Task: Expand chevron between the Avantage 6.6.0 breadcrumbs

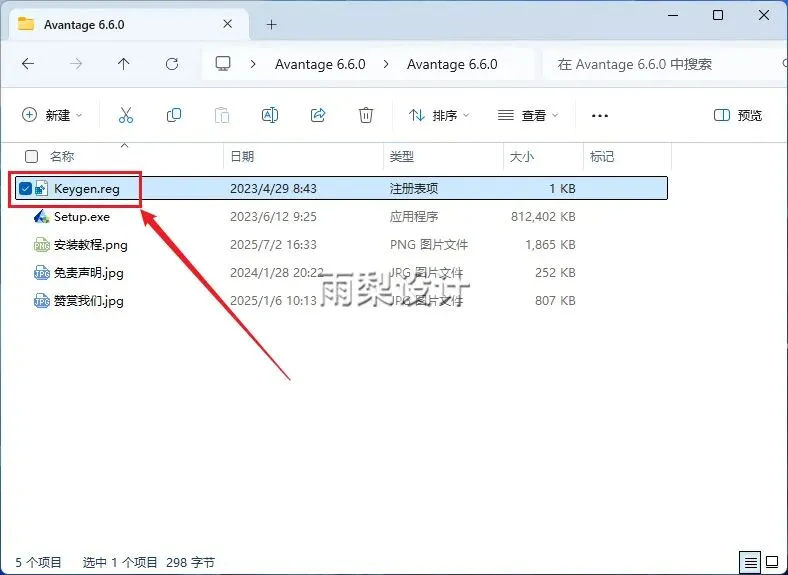Action: click(x=386, y=64)
